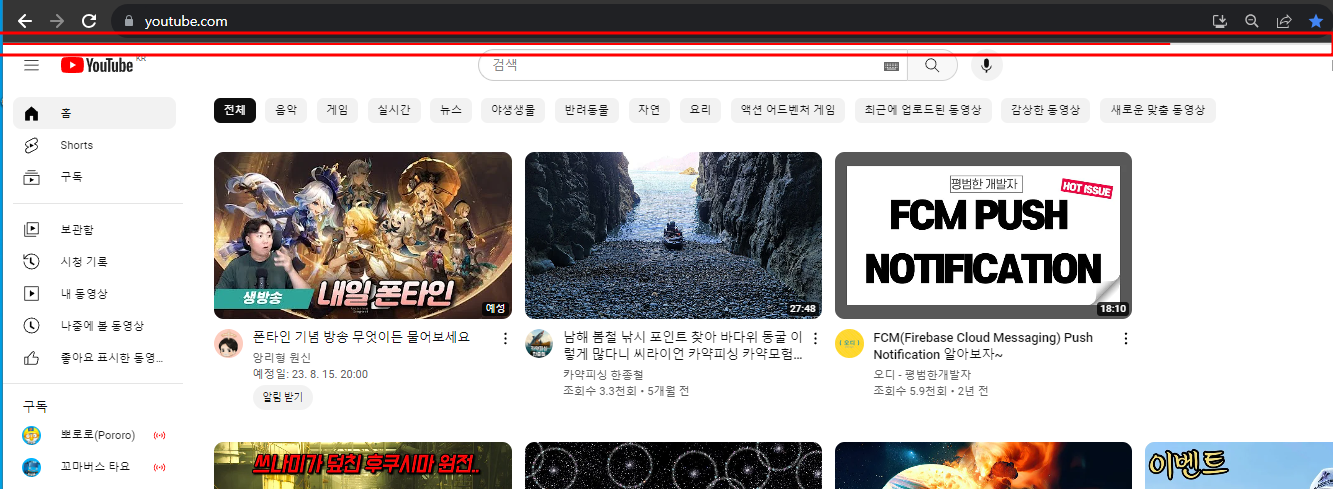This screenshot has width=1333, height=489.
Task: Open 좋아요 표시한 동영상 playlist
Action: [x=94, y=357]
